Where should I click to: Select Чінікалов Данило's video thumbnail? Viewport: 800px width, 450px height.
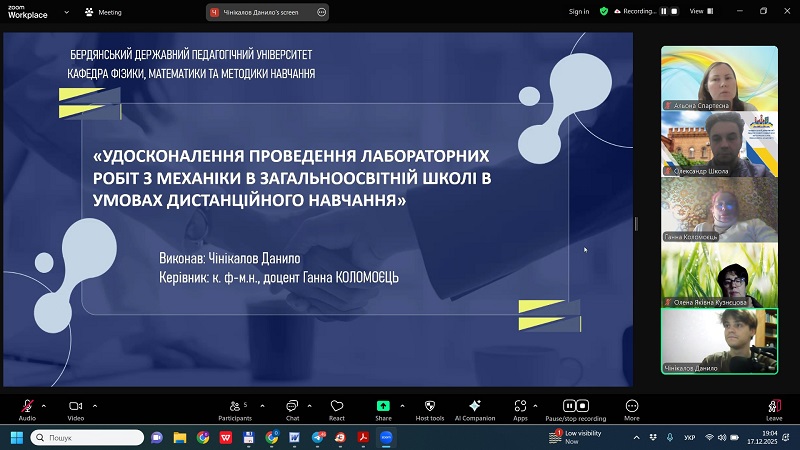(720, 341)
